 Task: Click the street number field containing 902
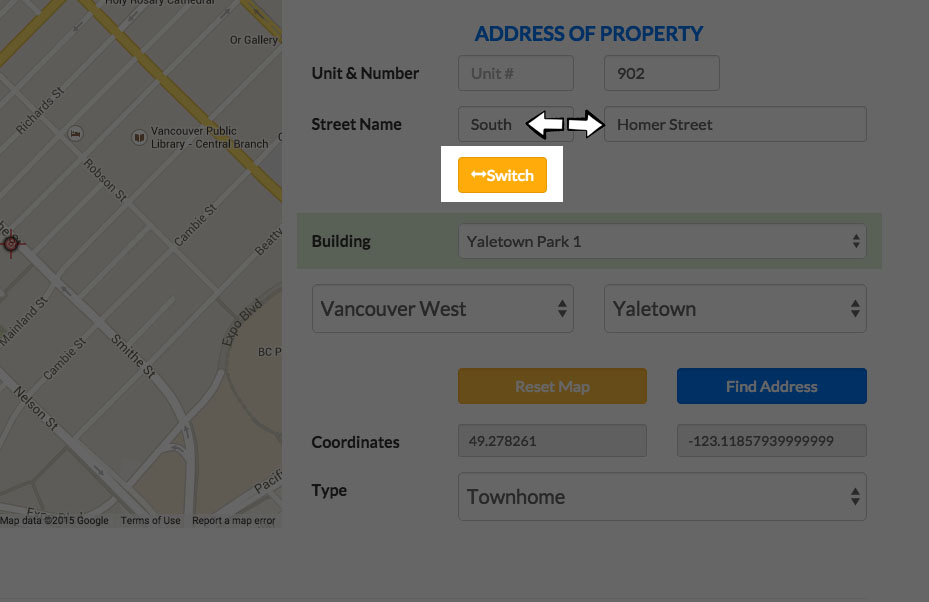point(661,73)
